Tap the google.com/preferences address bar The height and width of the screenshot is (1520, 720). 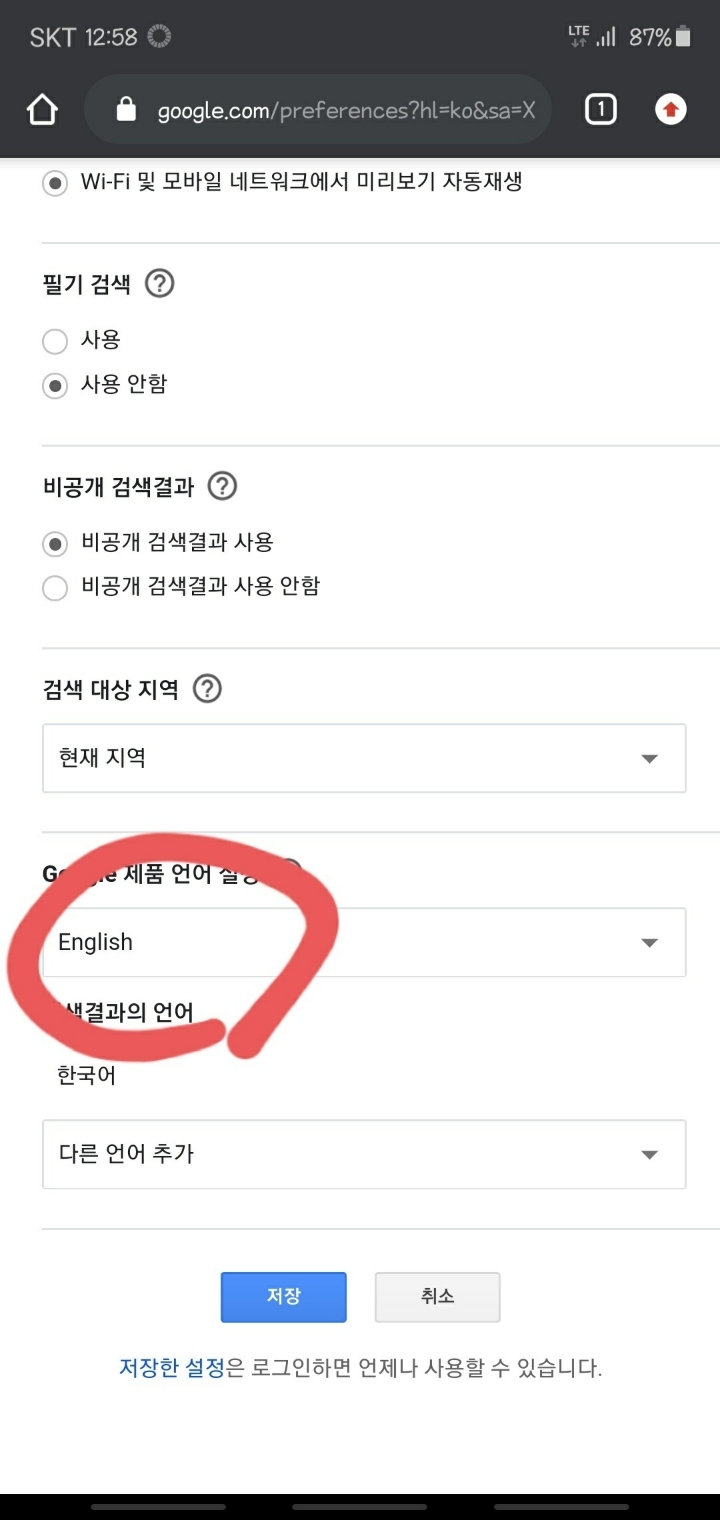click(345, 110)
